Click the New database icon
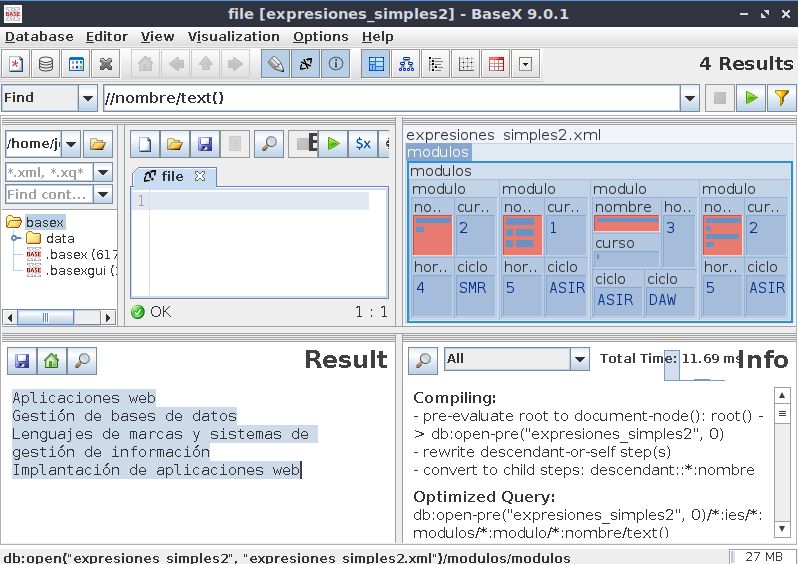798x564 pixels. point(16,65)
